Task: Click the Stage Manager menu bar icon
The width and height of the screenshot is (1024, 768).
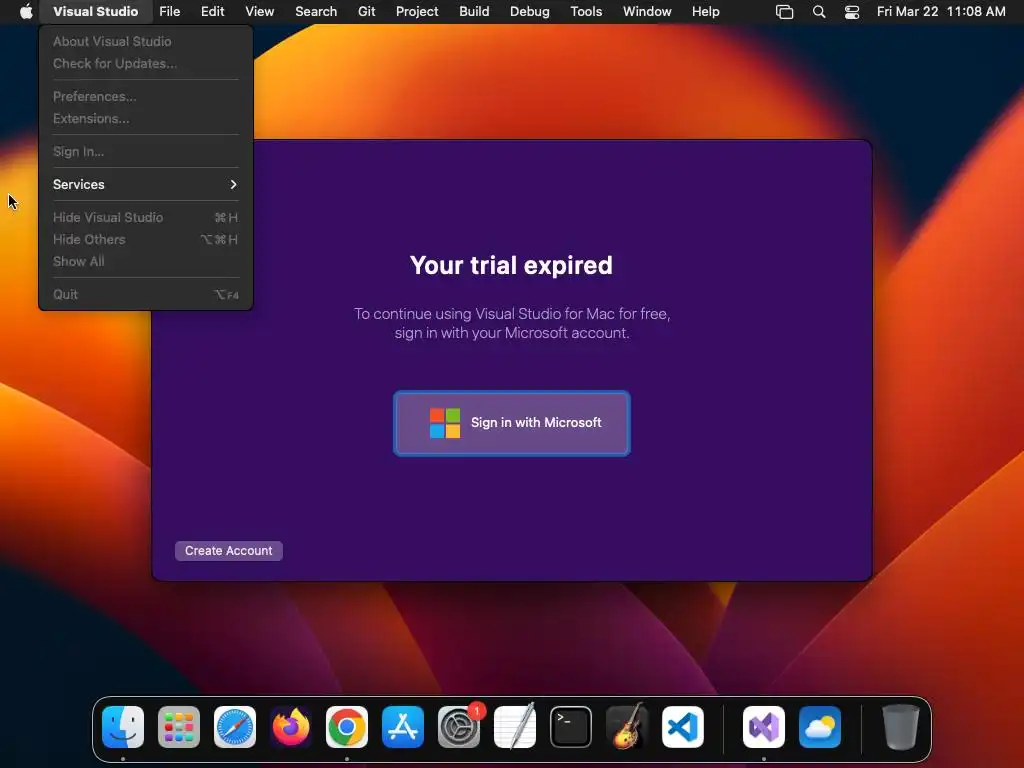Action: tap(784, 12)
